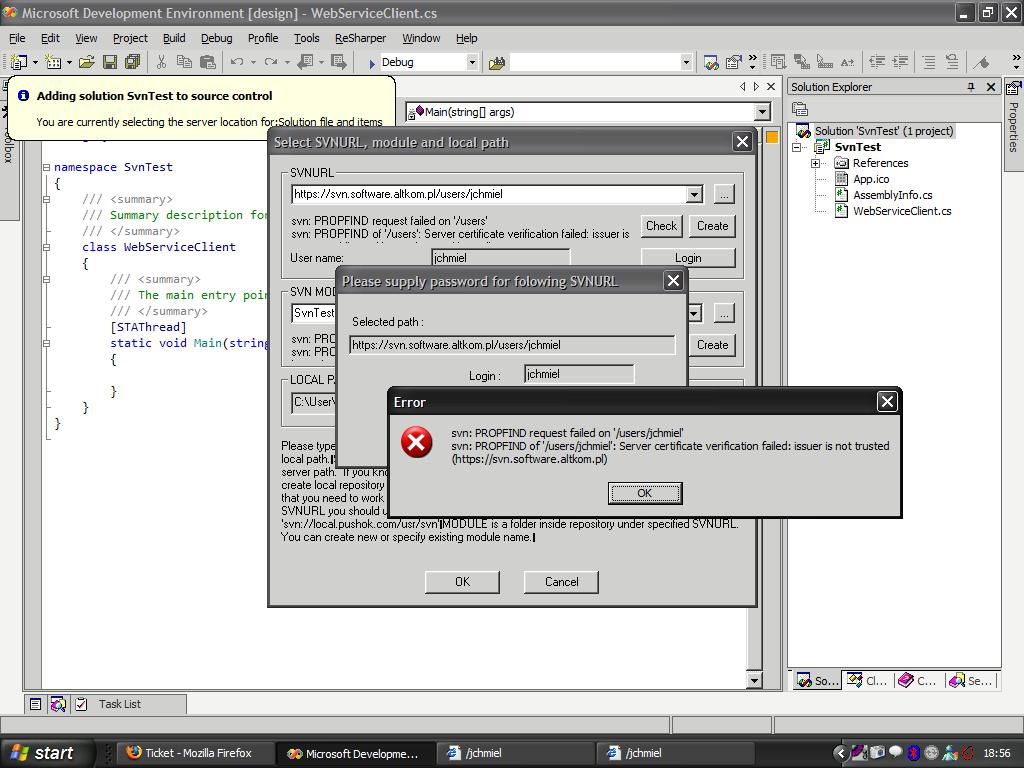Pin the Solution Explorer panel
Image resolution: width=1024 pixels, height=768 pixels.
click(x=970, y=87)
